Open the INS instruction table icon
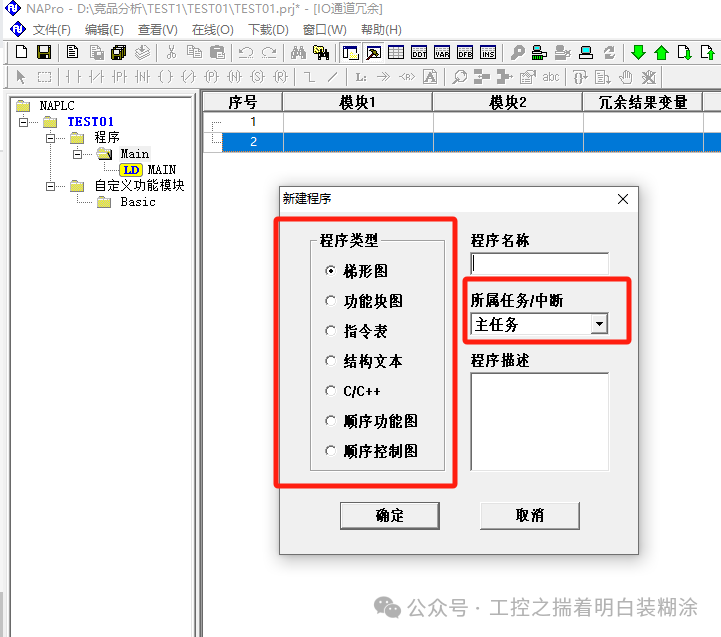 point(487,52)
